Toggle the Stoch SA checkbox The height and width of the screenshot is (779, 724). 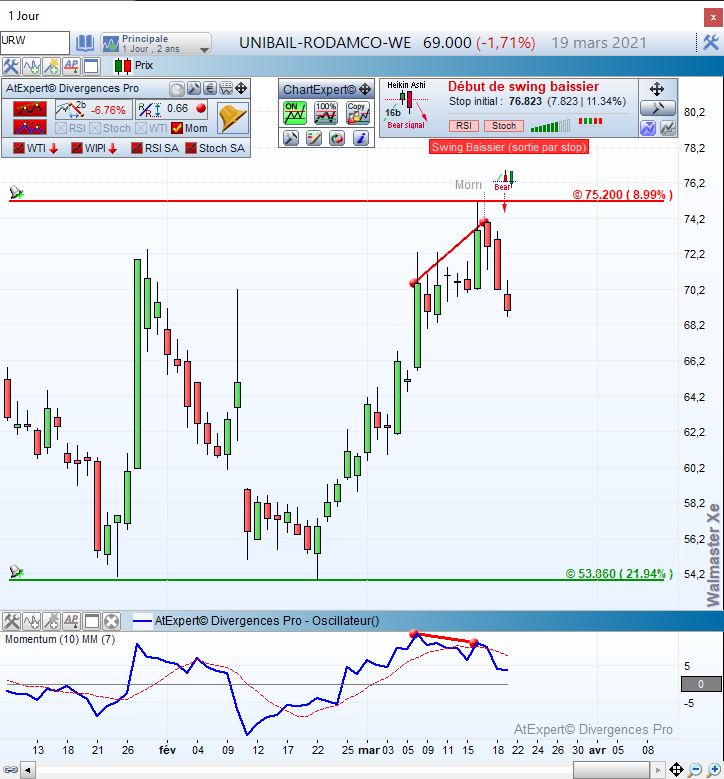tap(191, 148)
